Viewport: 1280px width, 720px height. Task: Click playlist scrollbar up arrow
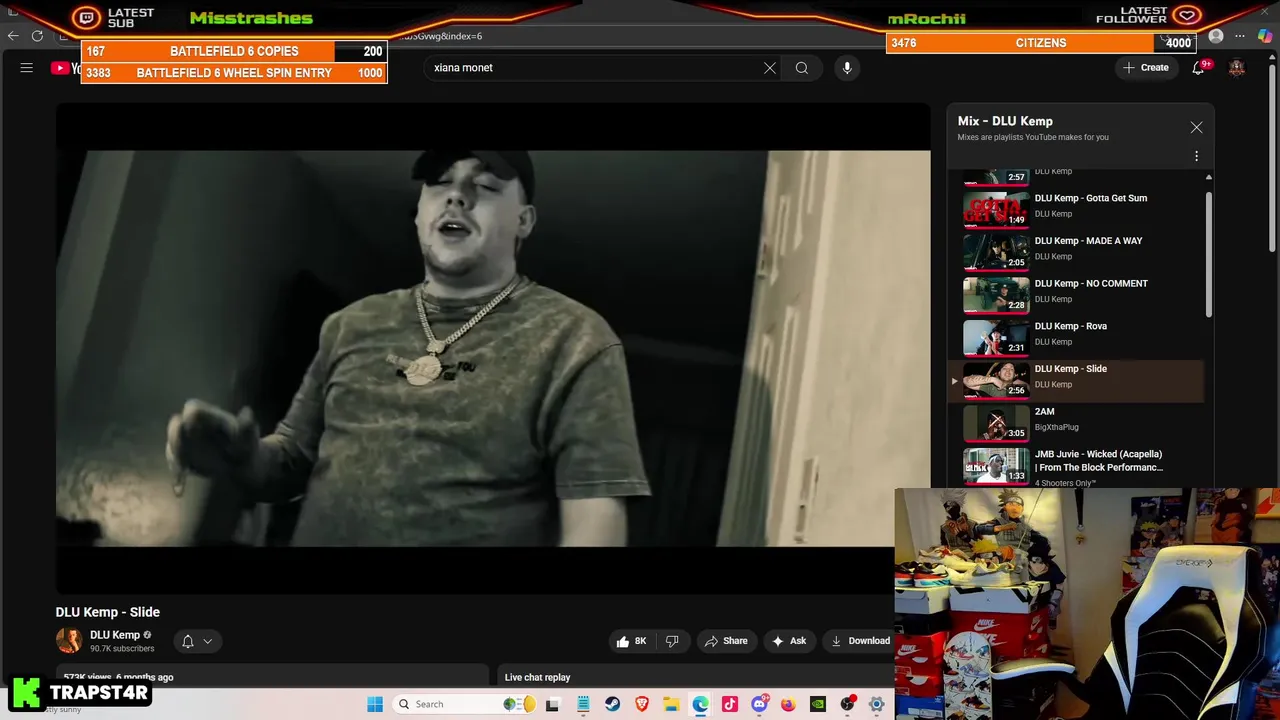(x=1208, y=177)
